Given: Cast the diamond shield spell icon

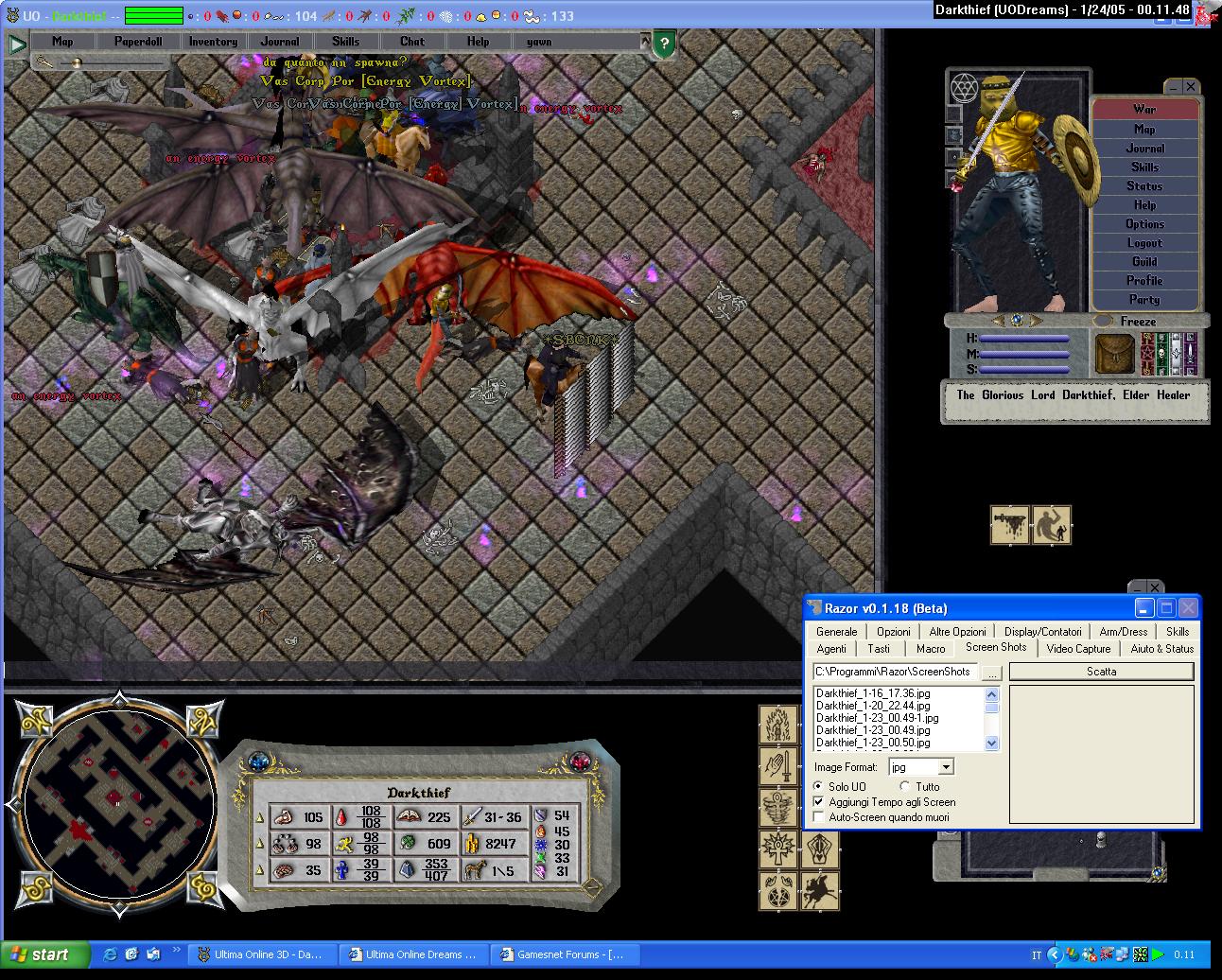Looking at the screenshot, I should [x=820, y=849].
